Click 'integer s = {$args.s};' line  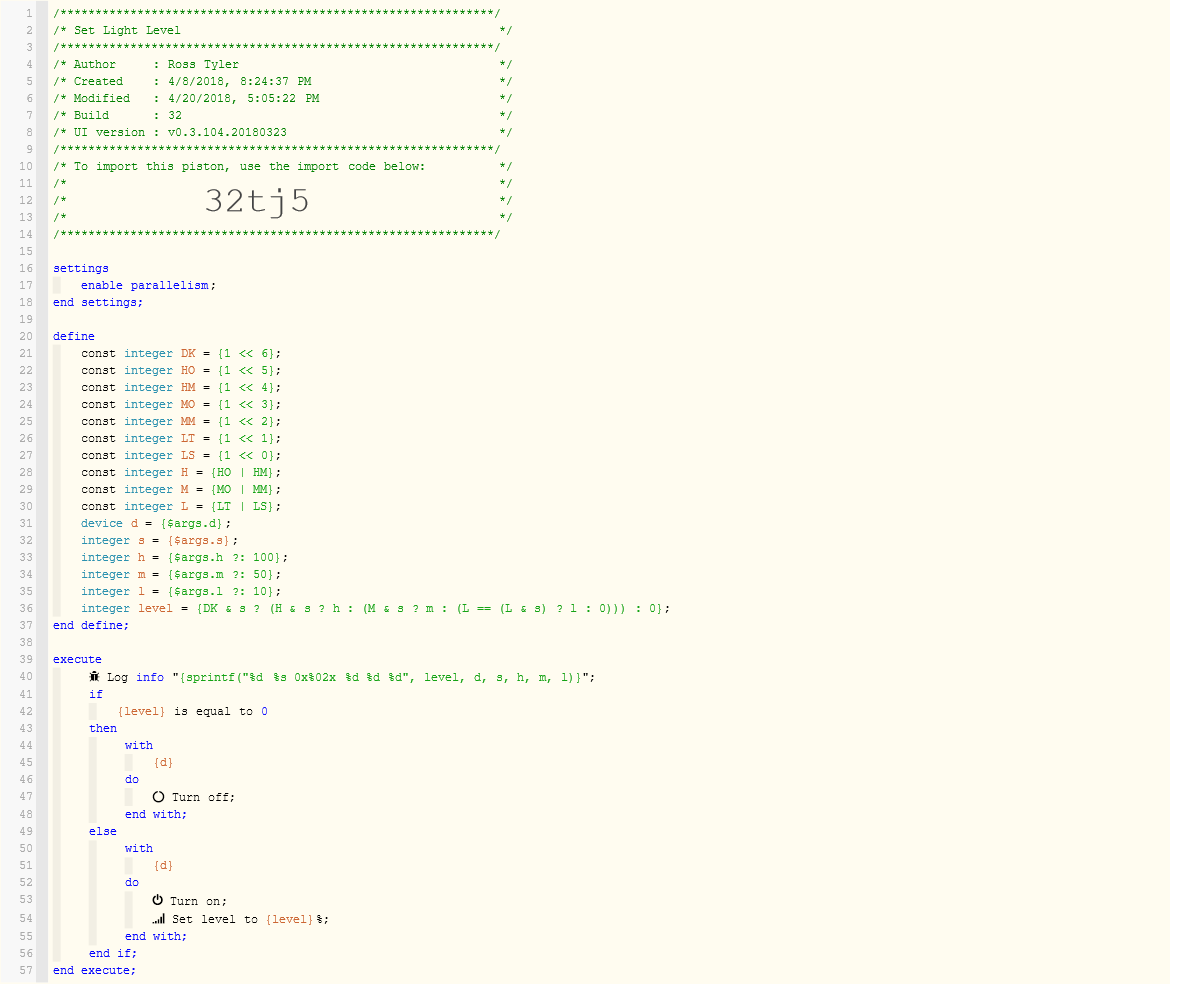[x=159, y=541]
